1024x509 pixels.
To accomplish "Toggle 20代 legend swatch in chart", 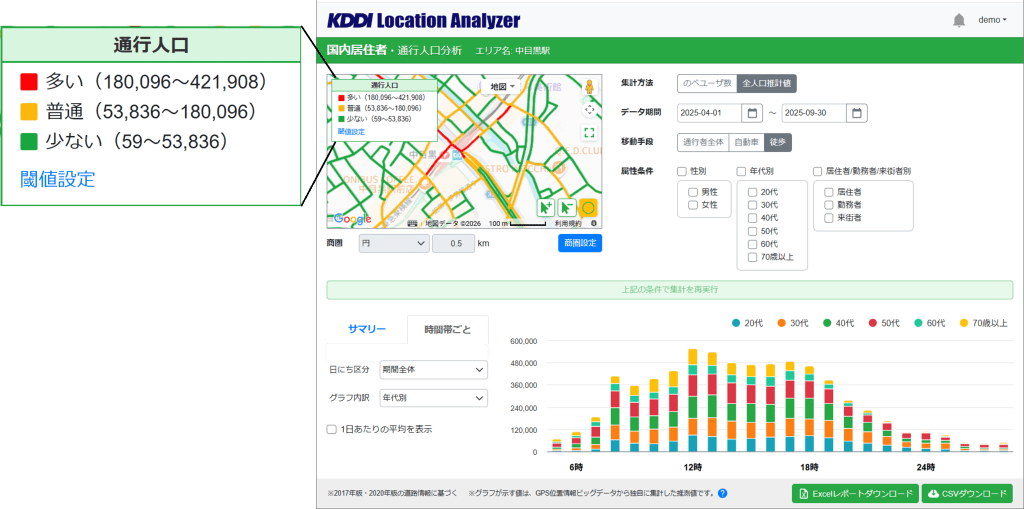I will click(x=736, y=323).
